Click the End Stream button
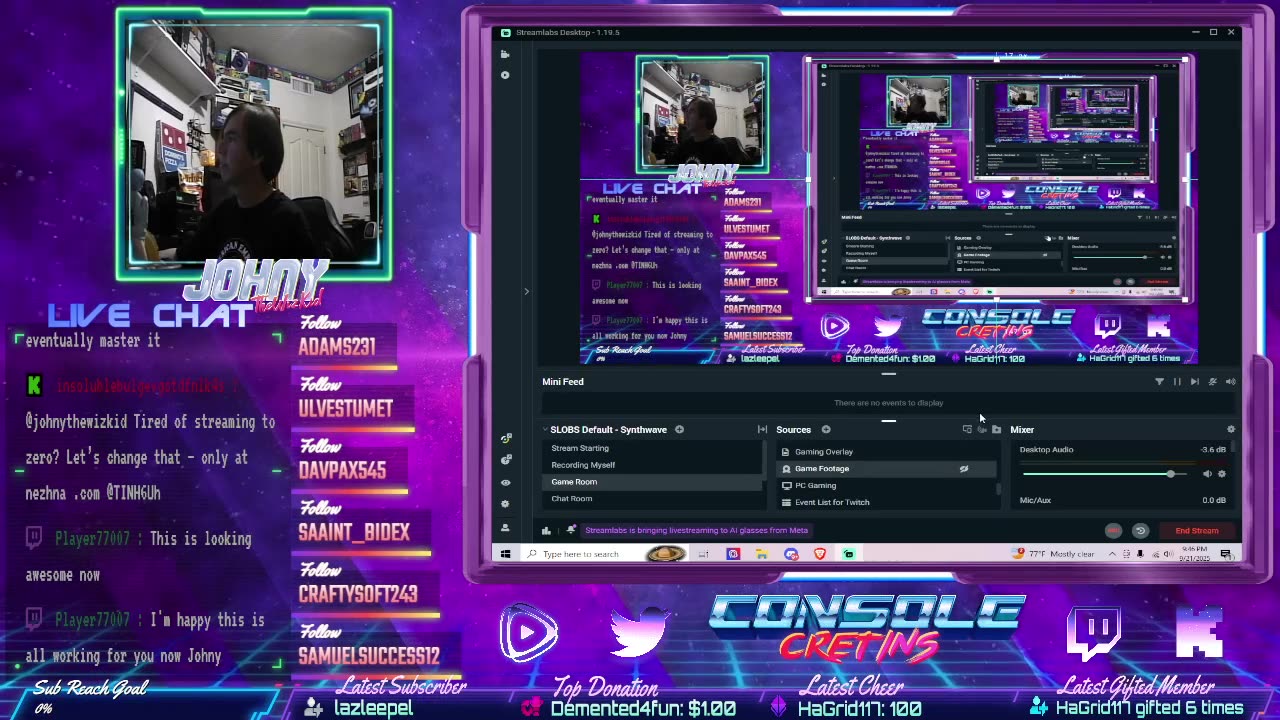 click(1197, 531)
